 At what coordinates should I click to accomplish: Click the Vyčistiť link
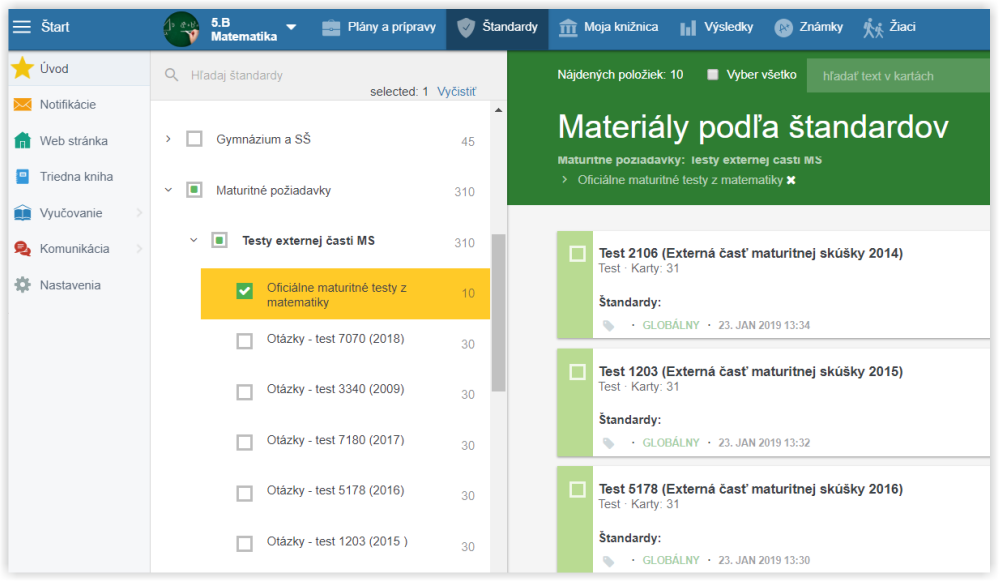click(456, 92)
